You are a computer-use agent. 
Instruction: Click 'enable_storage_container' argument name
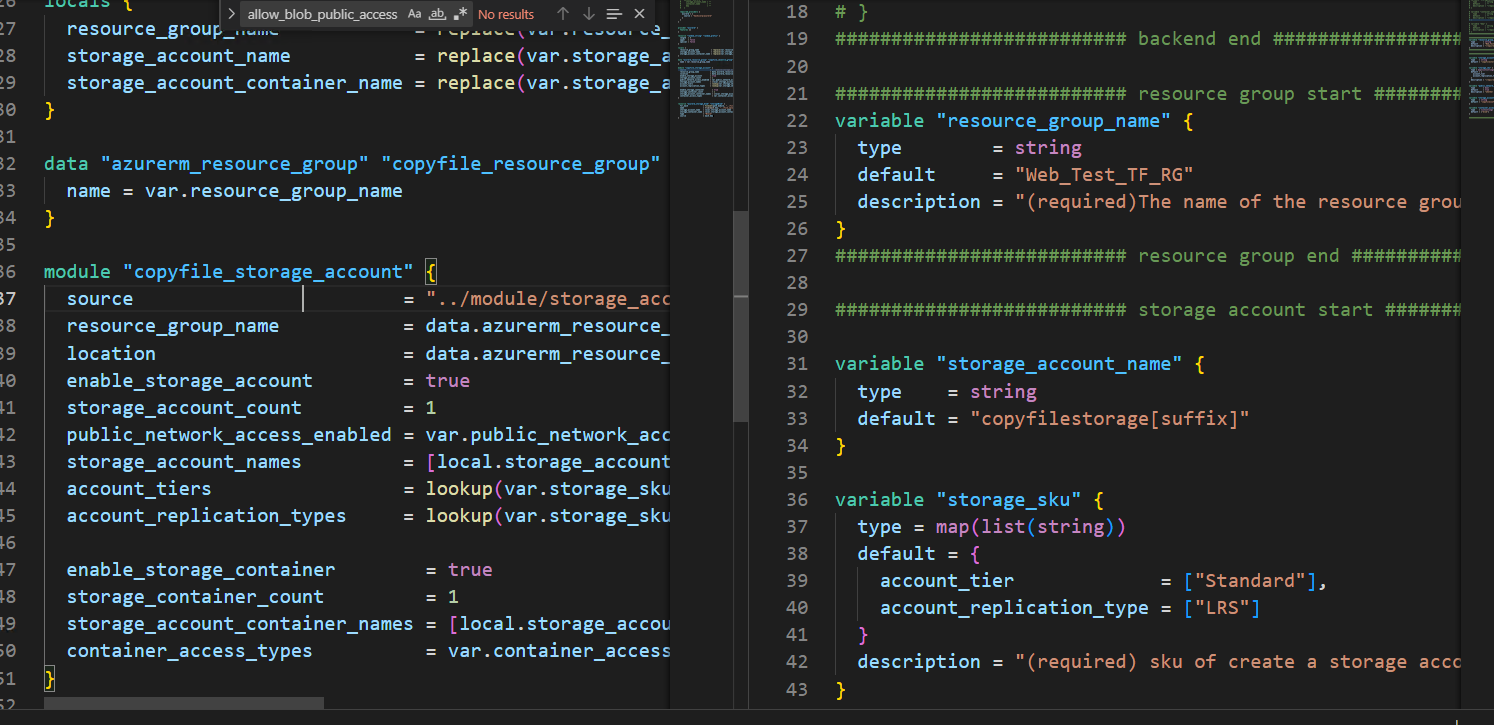(201, 569)
